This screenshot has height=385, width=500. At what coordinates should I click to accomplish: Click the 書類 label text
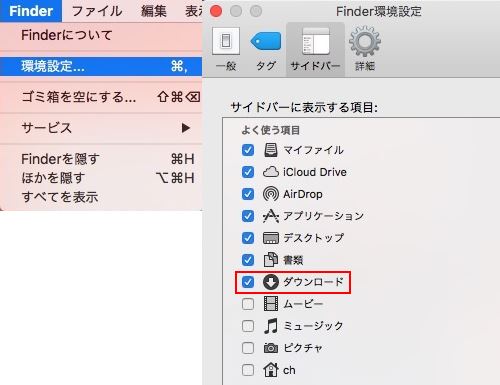coord(293,260)
